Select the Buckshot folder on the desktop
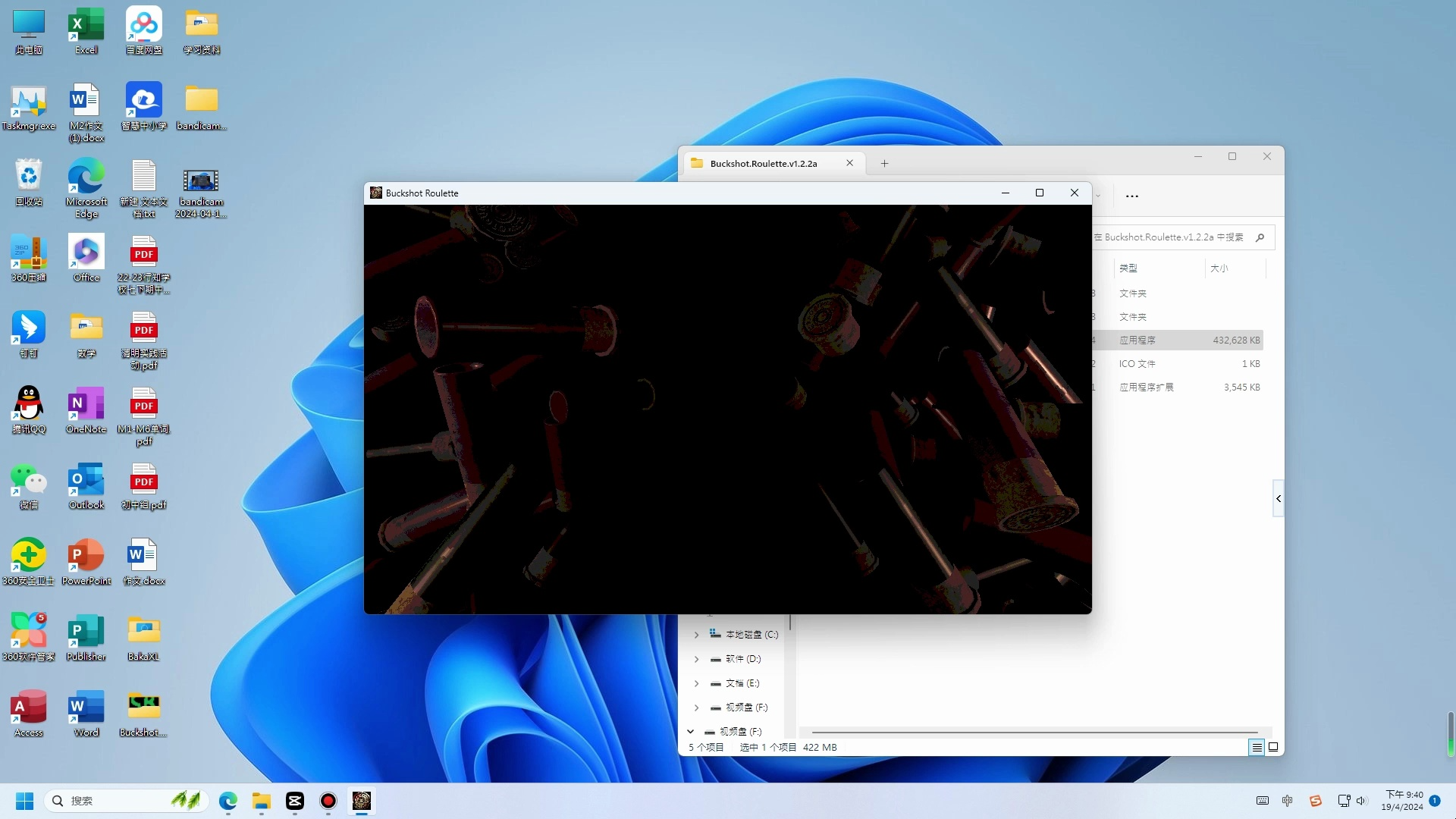Screen dimensions: 1456x819 (144, 714)
